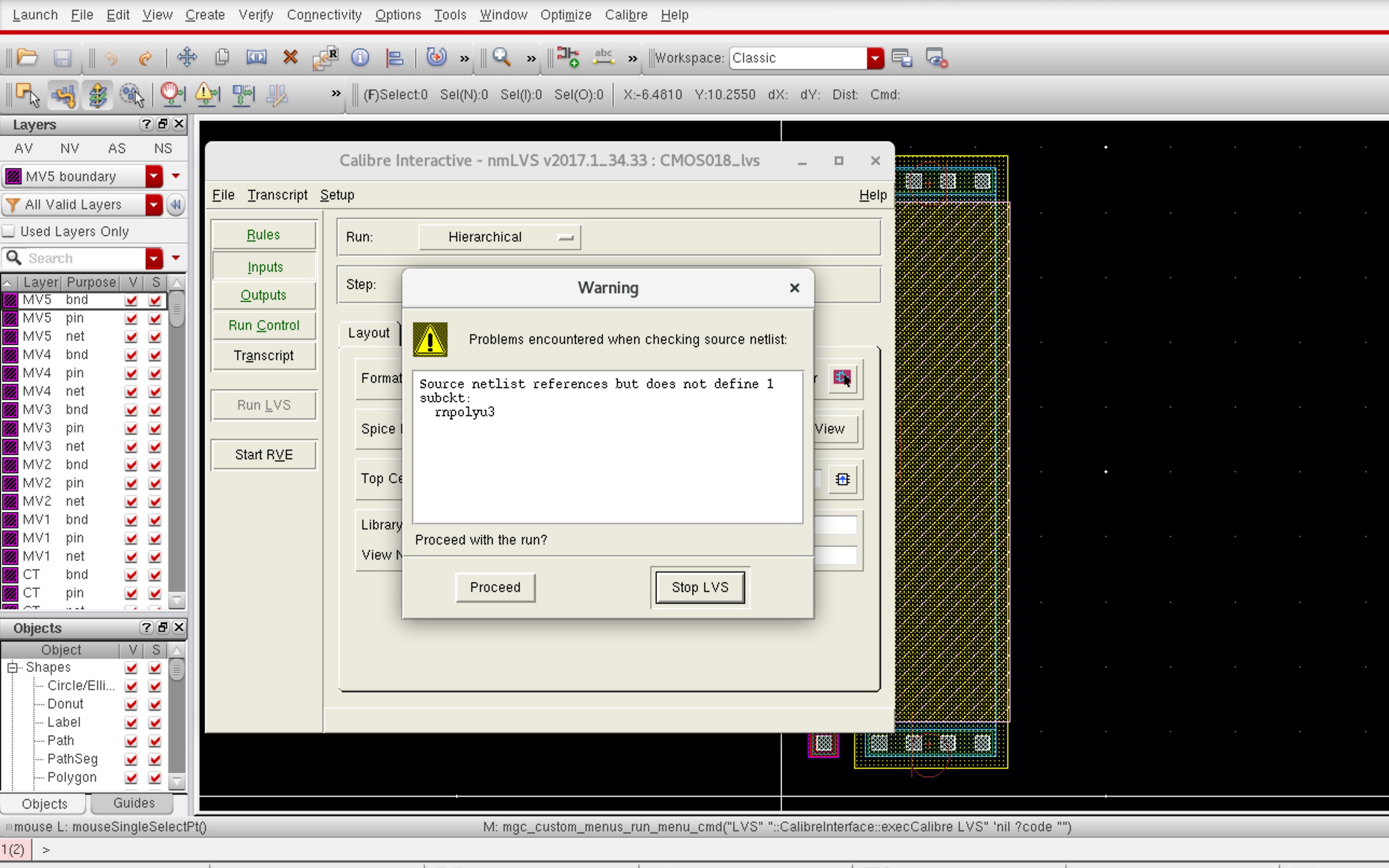
Task: Toggle visibility checkbox for MV5 pin layer
Action: [132, 318]
